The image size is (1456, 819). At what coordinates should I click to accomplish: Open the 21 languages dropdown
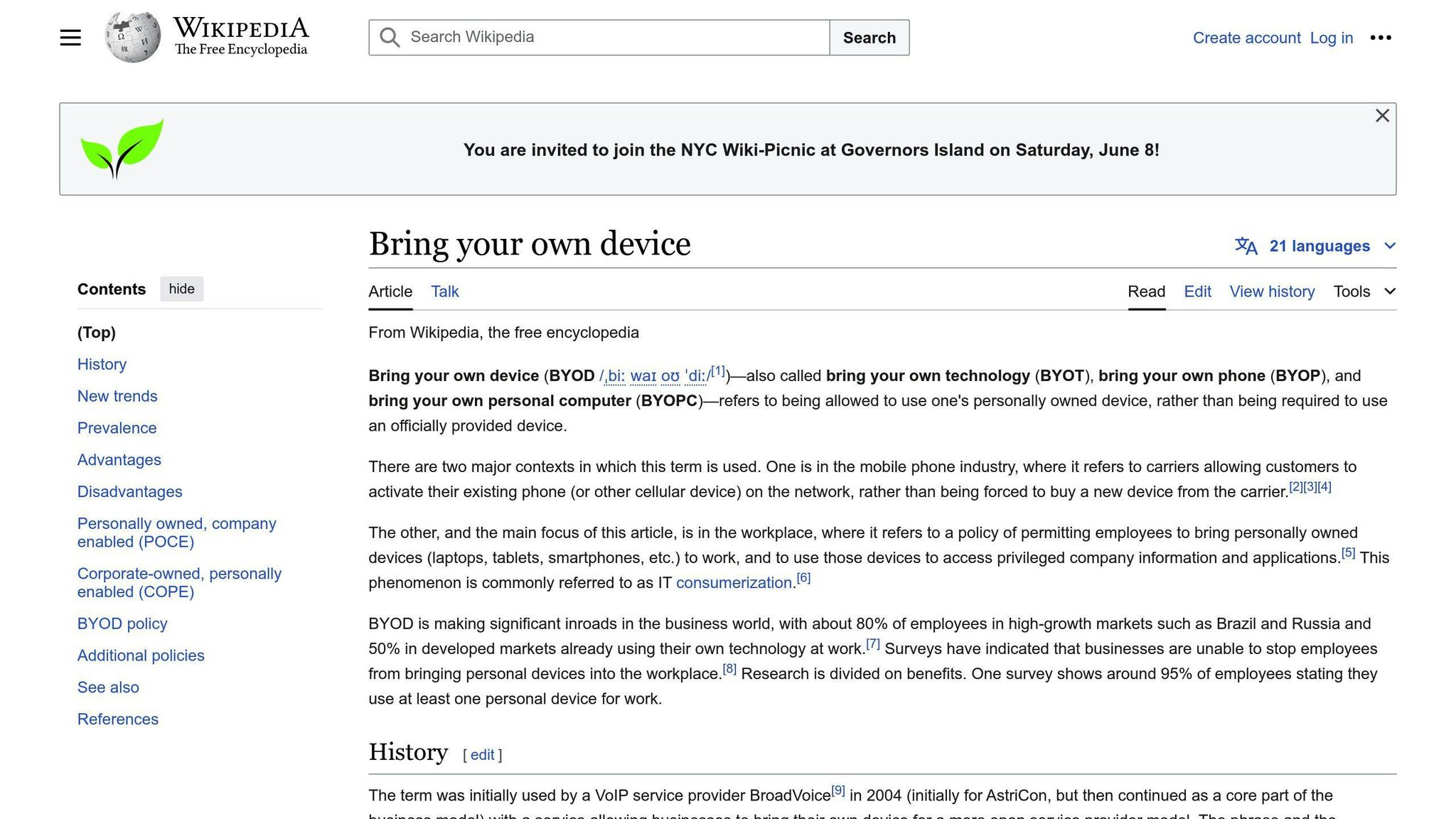click(x=1319, y=246)
